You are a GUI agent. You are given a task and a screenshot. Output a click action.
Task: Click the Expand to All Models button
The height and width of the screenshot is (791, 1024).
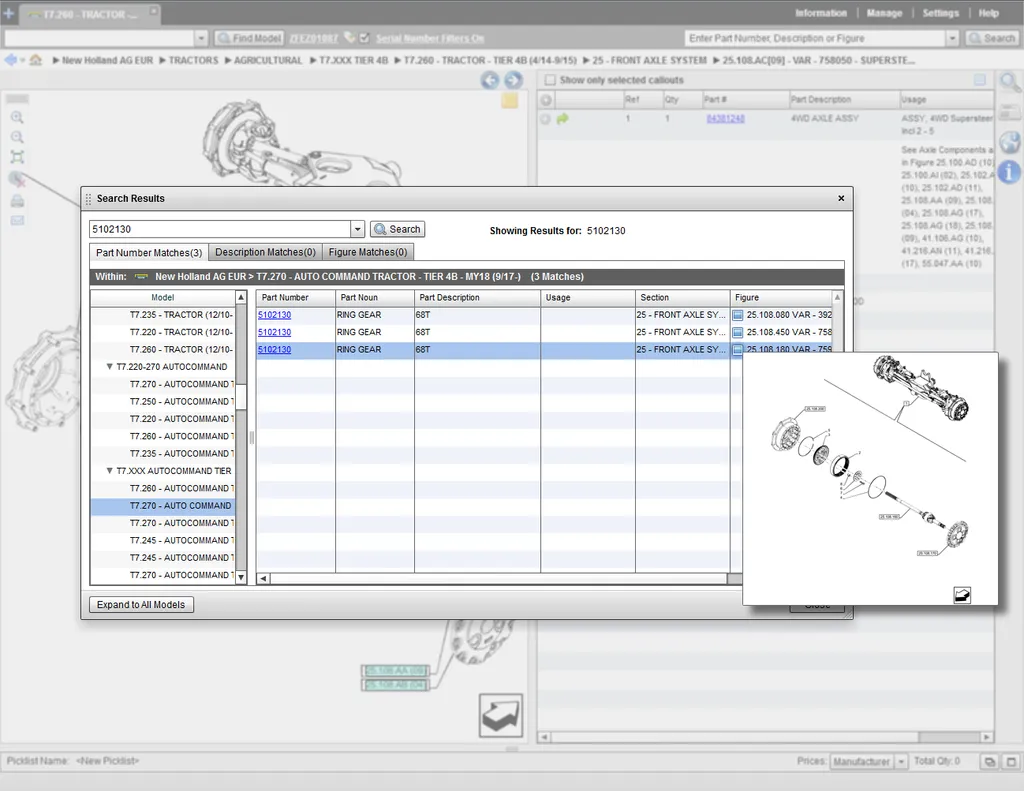(x=141, y=605)
